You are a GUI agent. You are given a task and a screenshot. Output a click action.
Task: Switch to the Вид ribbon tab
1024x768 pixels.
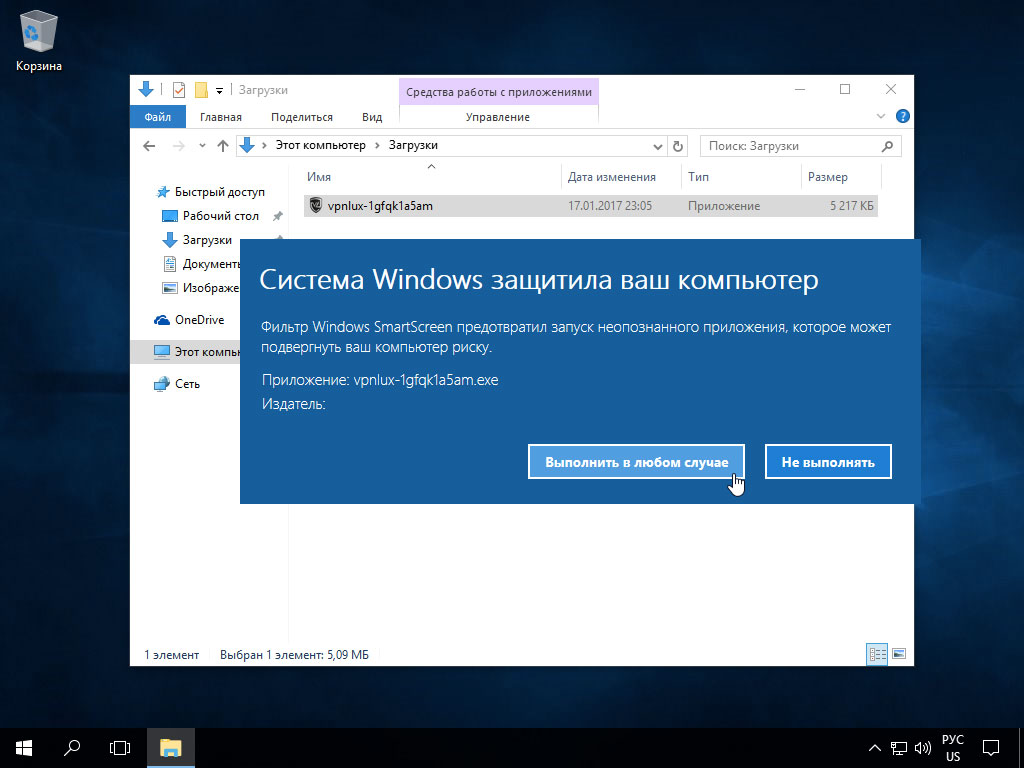pyautogui.click(x=372, y=117)
